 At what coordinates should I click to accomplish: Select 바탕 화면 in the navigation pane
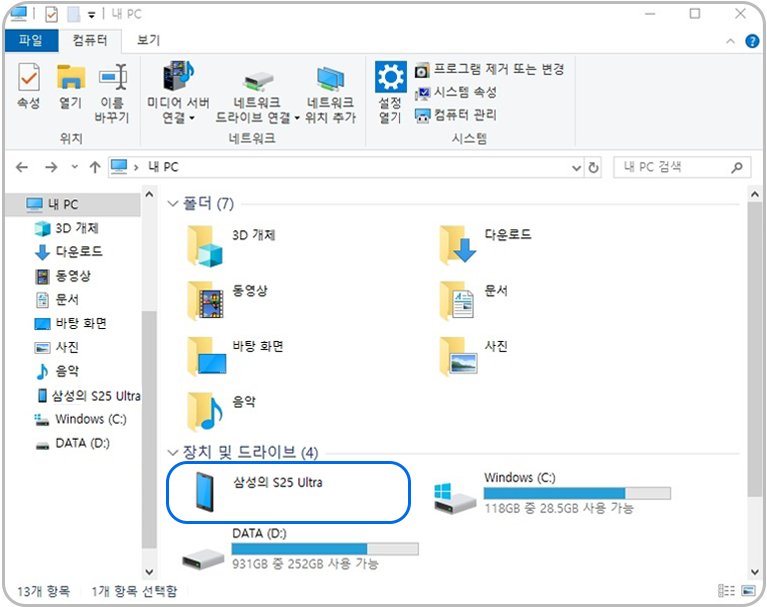(x=71, y=323)
